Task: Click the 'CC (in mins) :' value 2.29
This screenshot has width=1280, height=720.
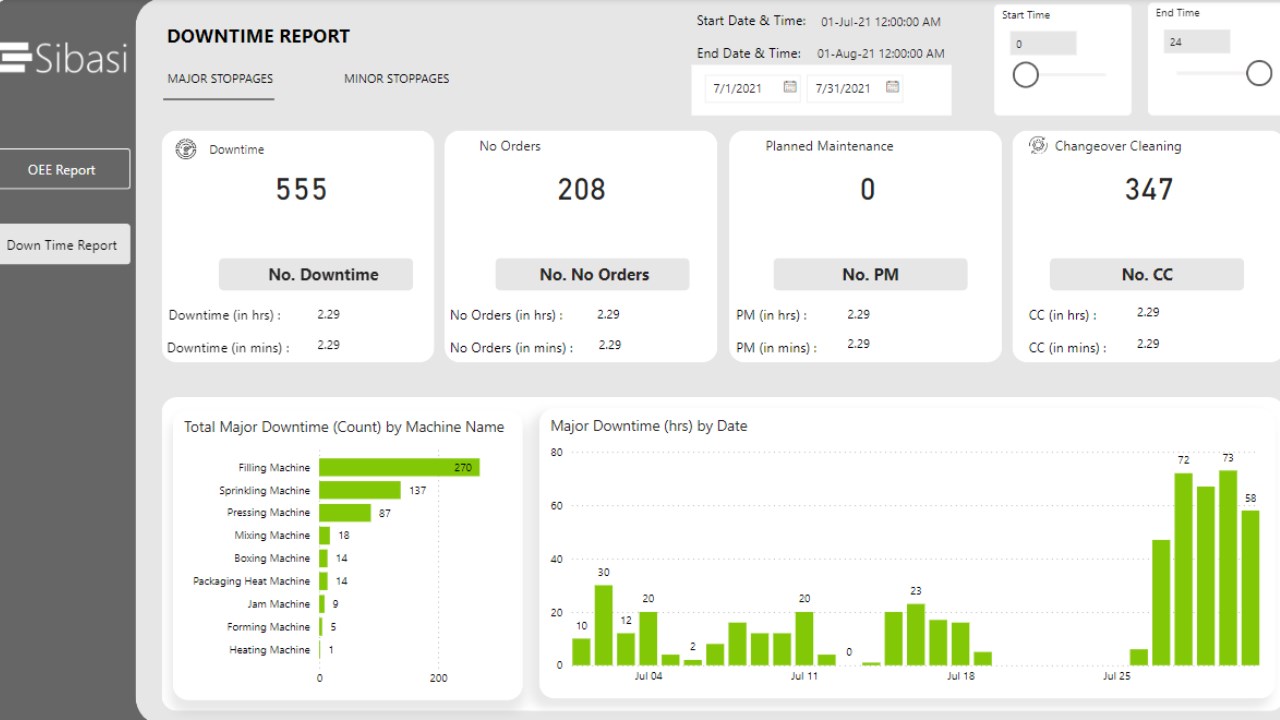Action: click(1148, 343)
